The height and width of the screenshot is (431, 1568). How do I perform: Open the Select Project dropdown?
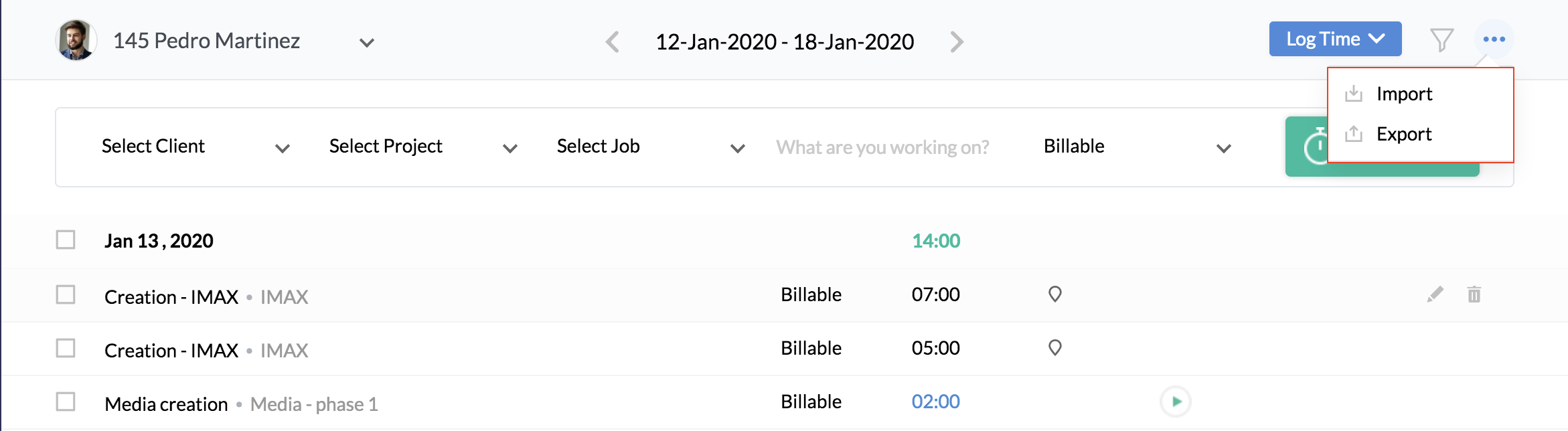pyautogui.click(x=422, y=147)
